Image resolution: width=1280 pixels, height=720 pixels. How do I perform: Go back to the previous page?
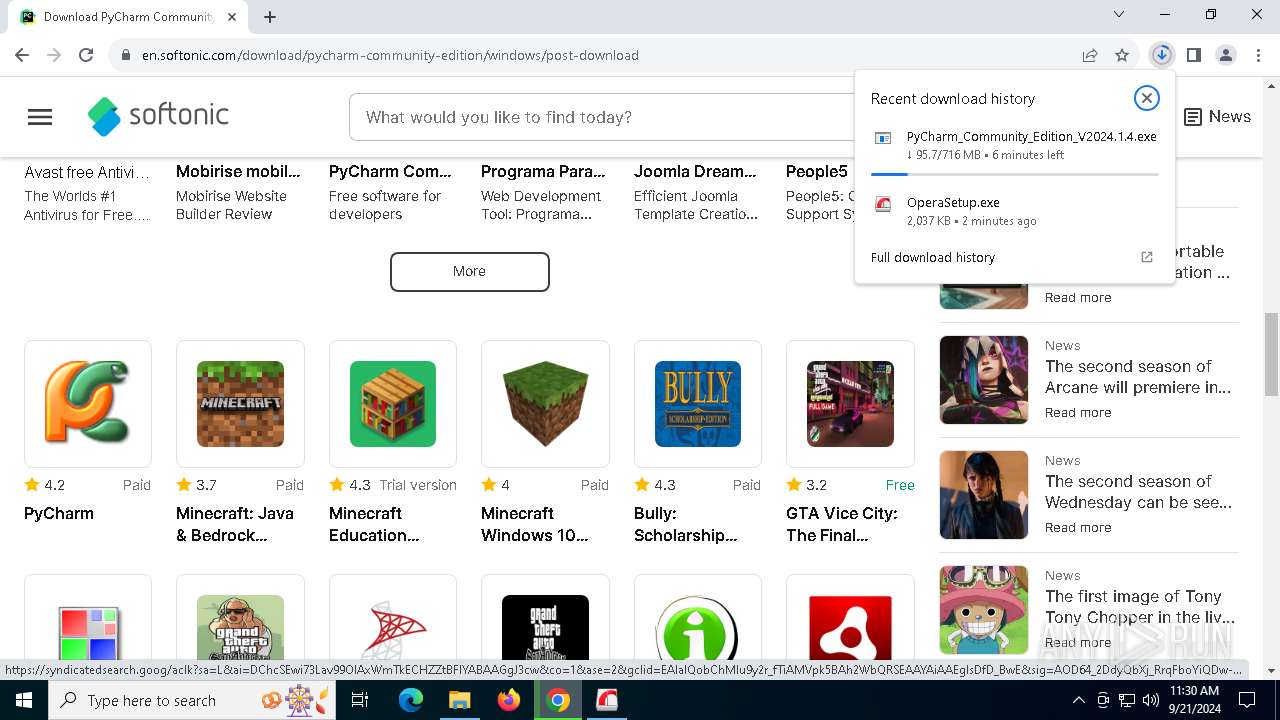[x=22, y=55]
